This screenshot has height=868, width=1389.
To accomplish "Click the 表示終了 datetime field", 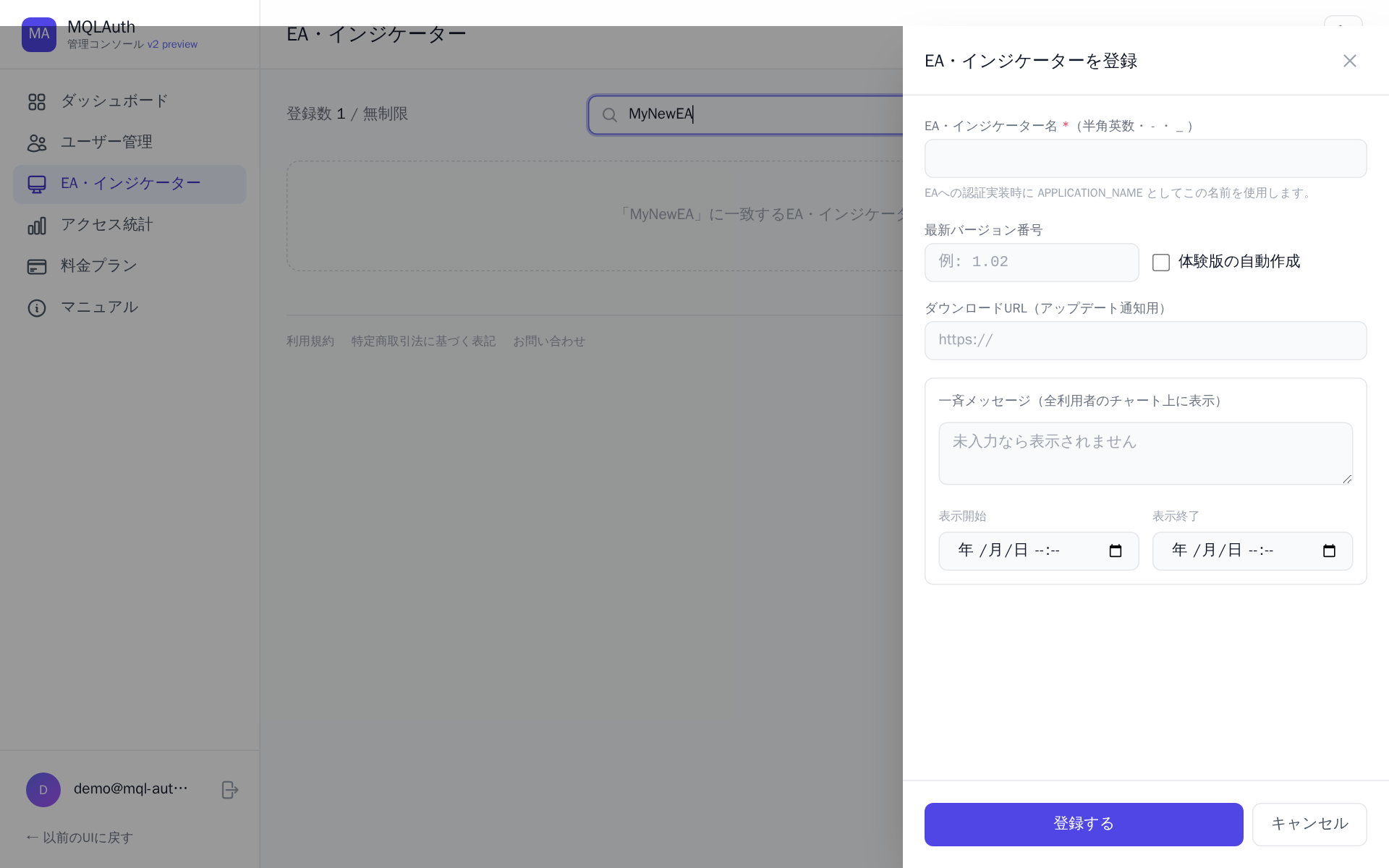I will point(1252,550).
